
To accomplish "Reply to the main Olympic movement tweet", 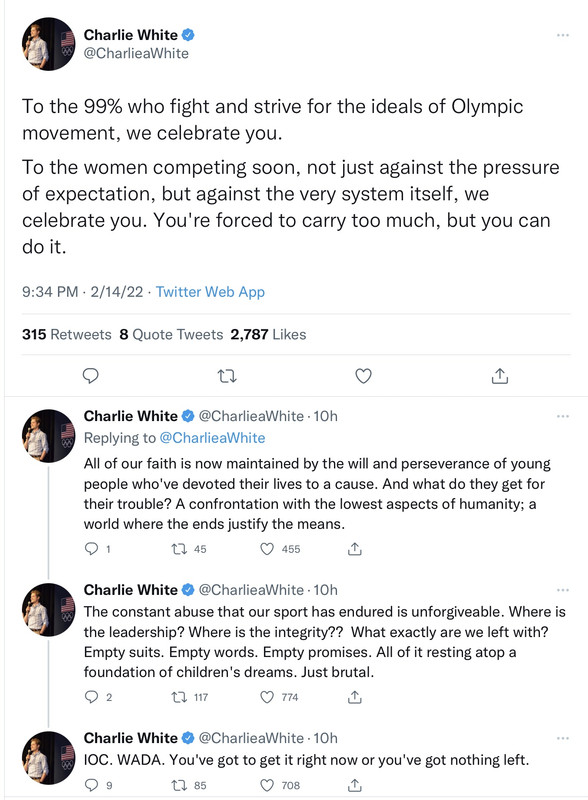I will [90, 376].
